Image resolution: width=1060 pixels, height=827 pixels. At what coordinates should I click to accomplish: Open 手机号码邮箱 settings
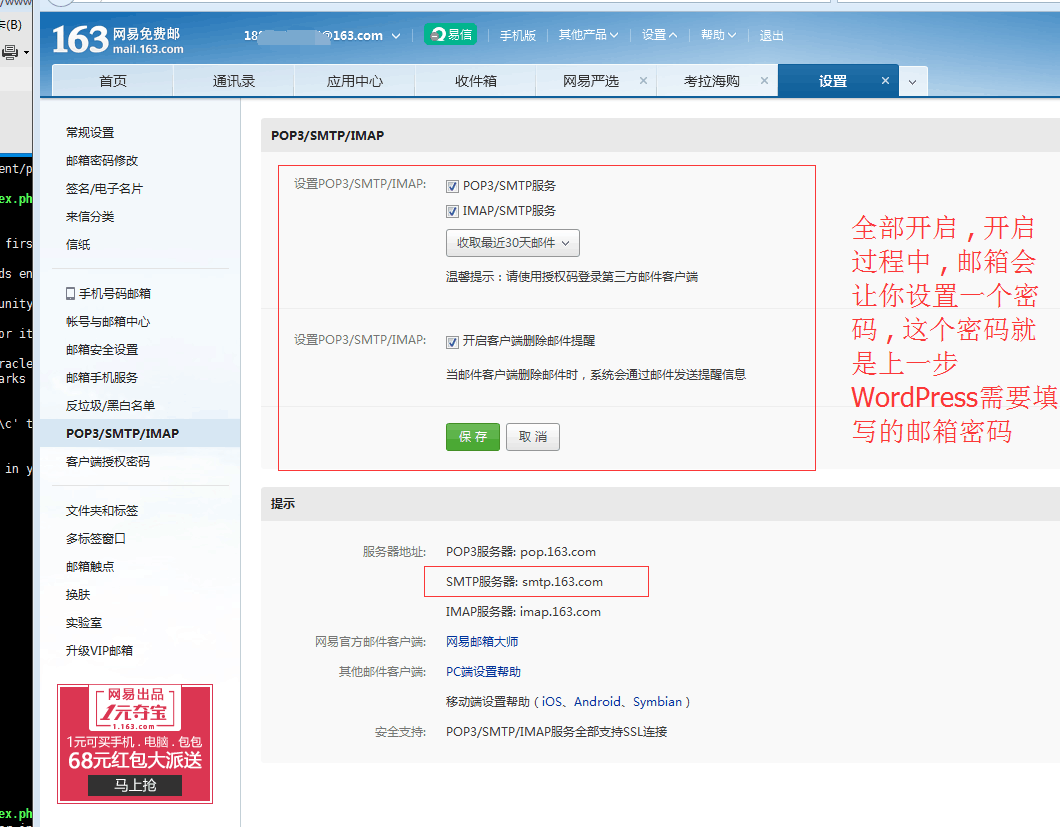click(115, 293)
